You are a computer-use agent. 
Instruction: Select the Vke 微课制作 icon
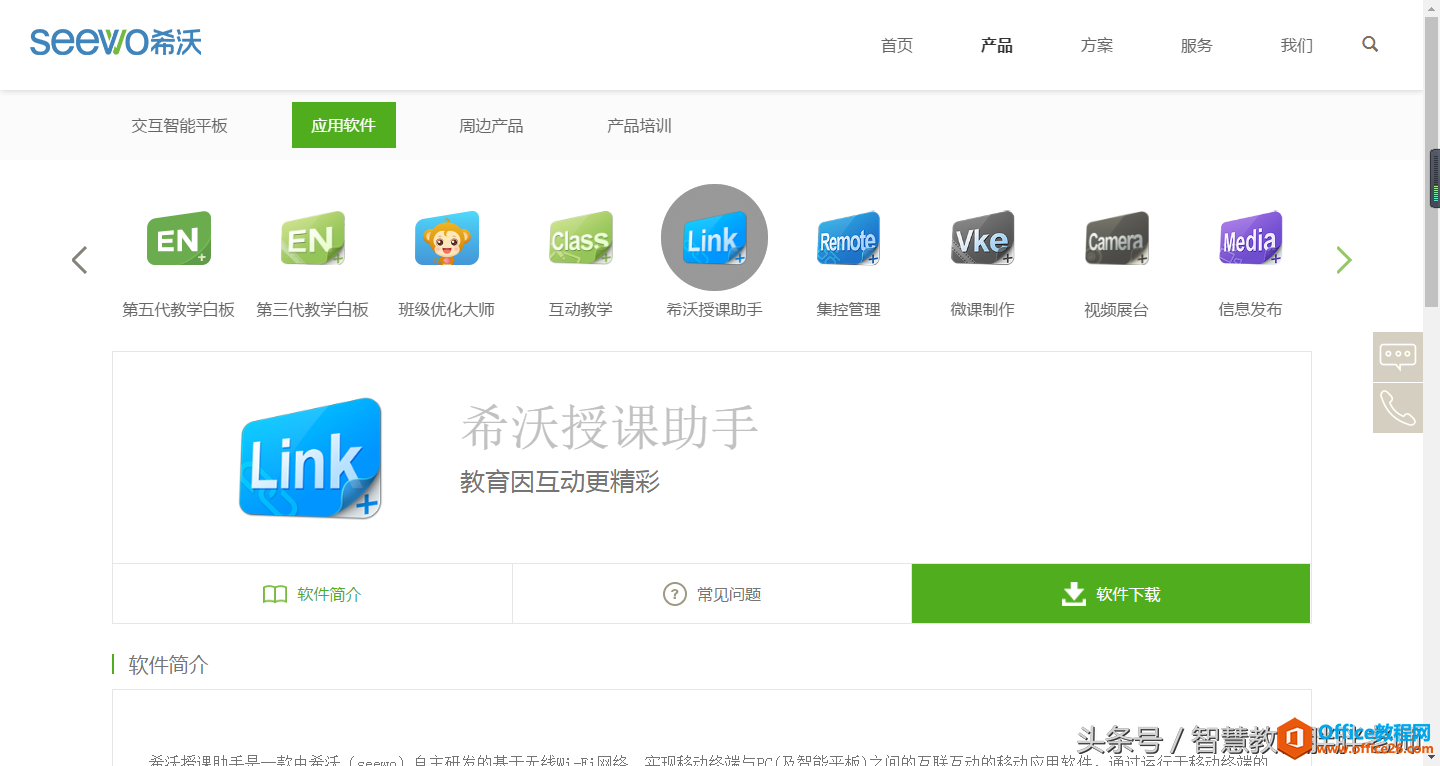pyautogui.click(x=983, y=238)
